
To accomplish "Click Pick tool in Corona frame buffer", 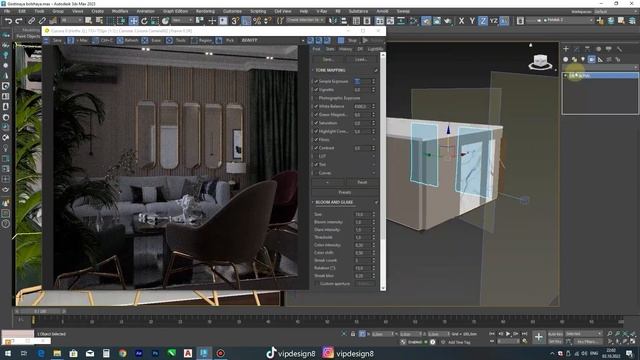I will (225, 40).
